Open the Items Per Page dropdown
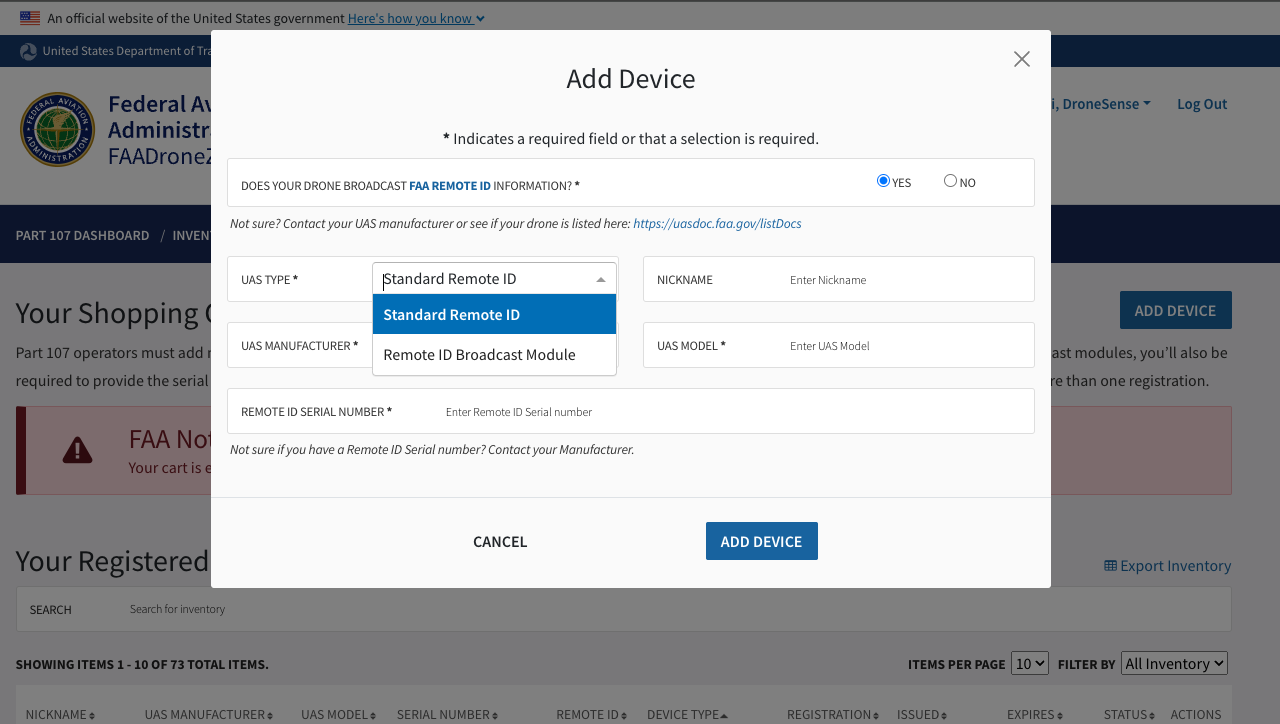Viewport: 1280px width, 724px height. coord(1030,663)
